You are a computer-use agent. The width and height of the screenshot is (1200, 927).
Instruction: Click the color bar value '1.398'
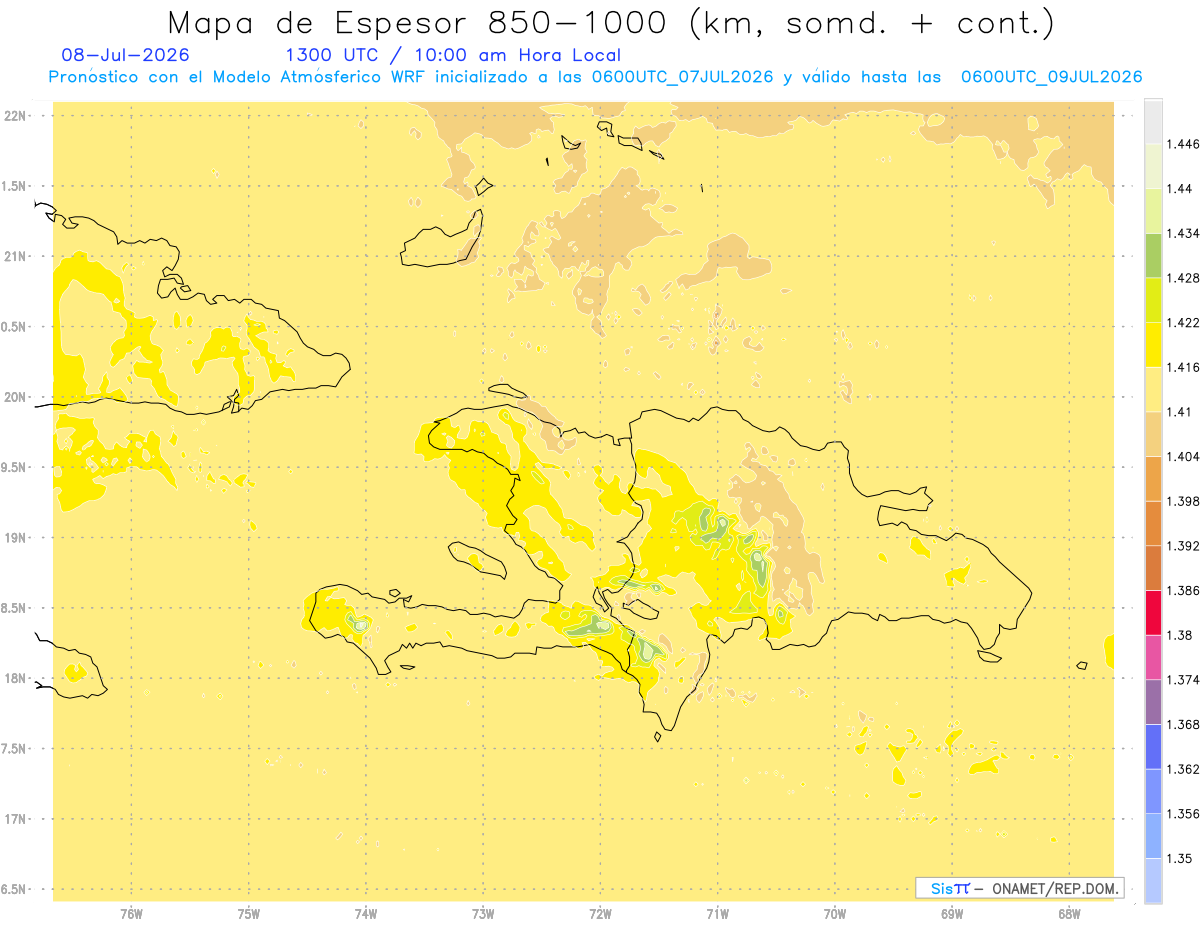click(1183, 501)
